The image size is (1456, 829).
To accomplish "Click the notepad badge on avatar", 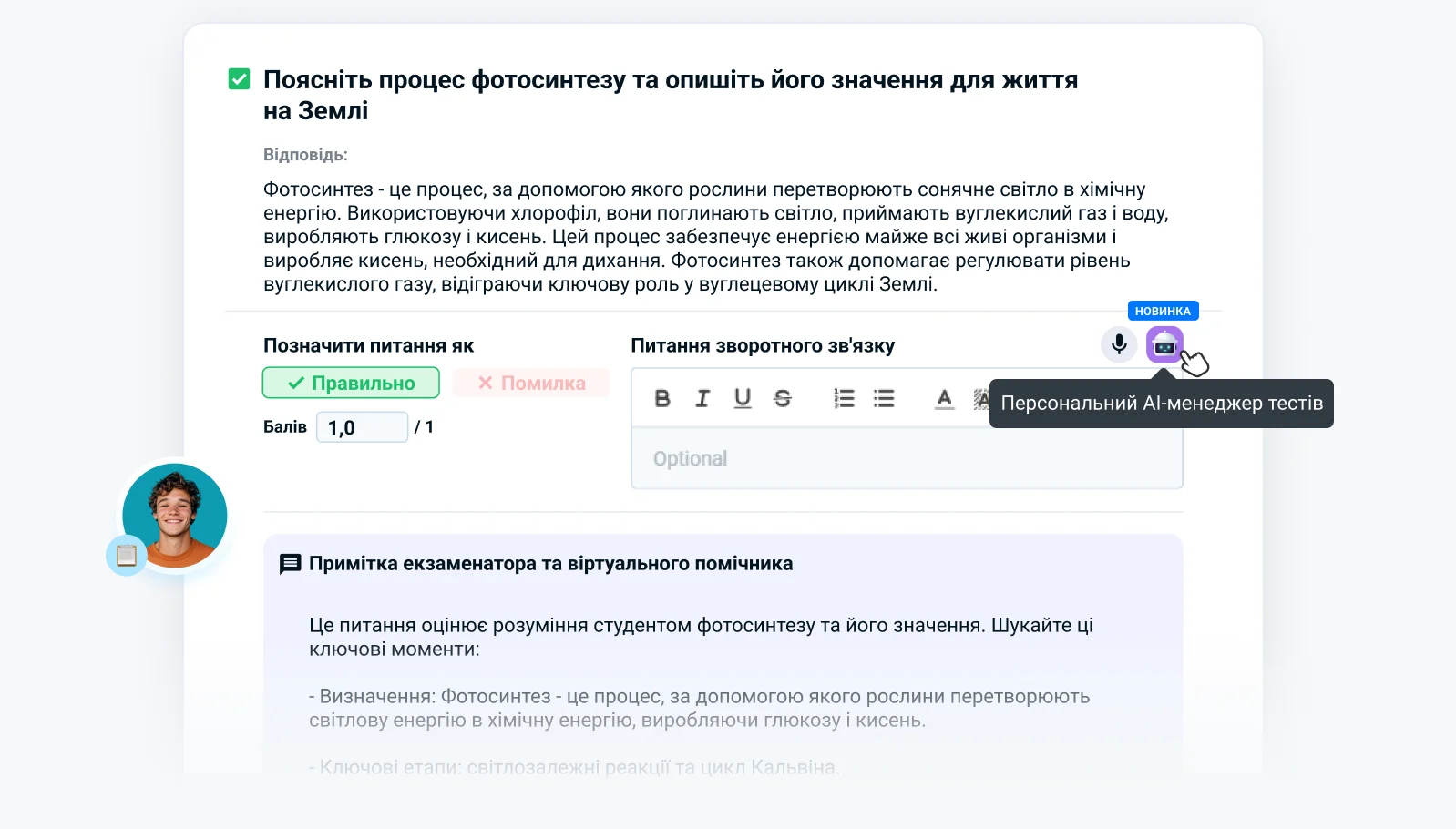I will click(x=127, y=555).
